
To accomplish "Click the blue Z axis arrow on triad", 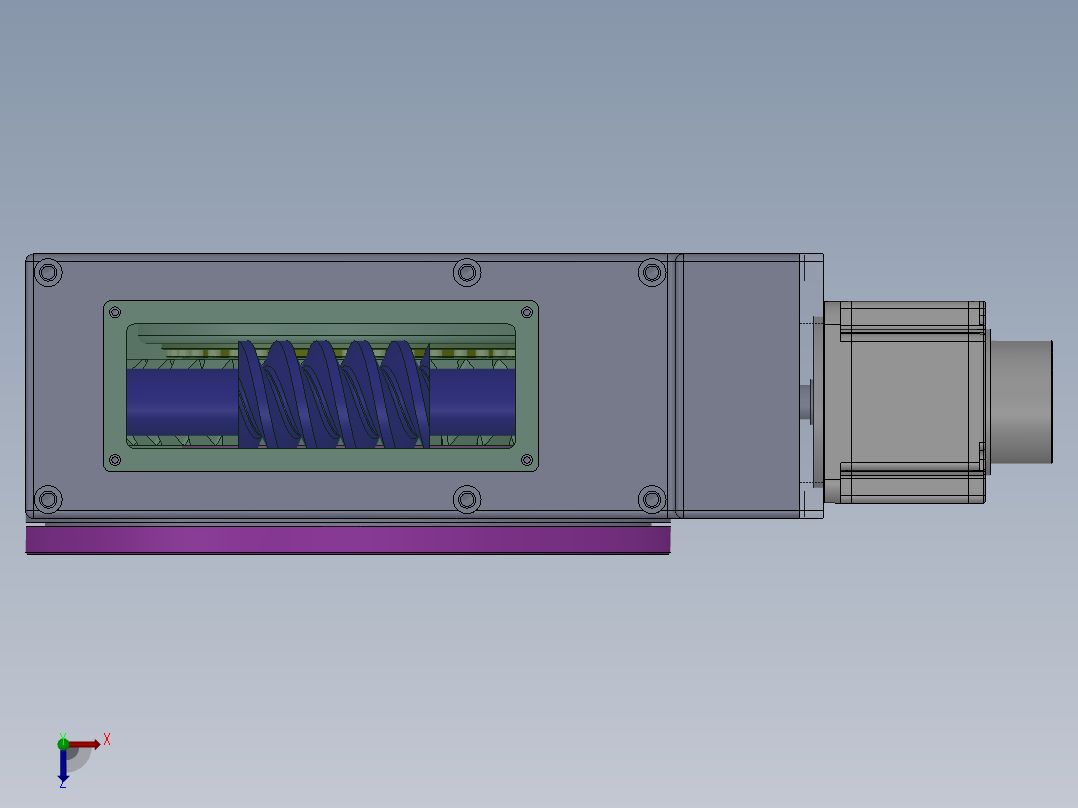I will [63, 765].
